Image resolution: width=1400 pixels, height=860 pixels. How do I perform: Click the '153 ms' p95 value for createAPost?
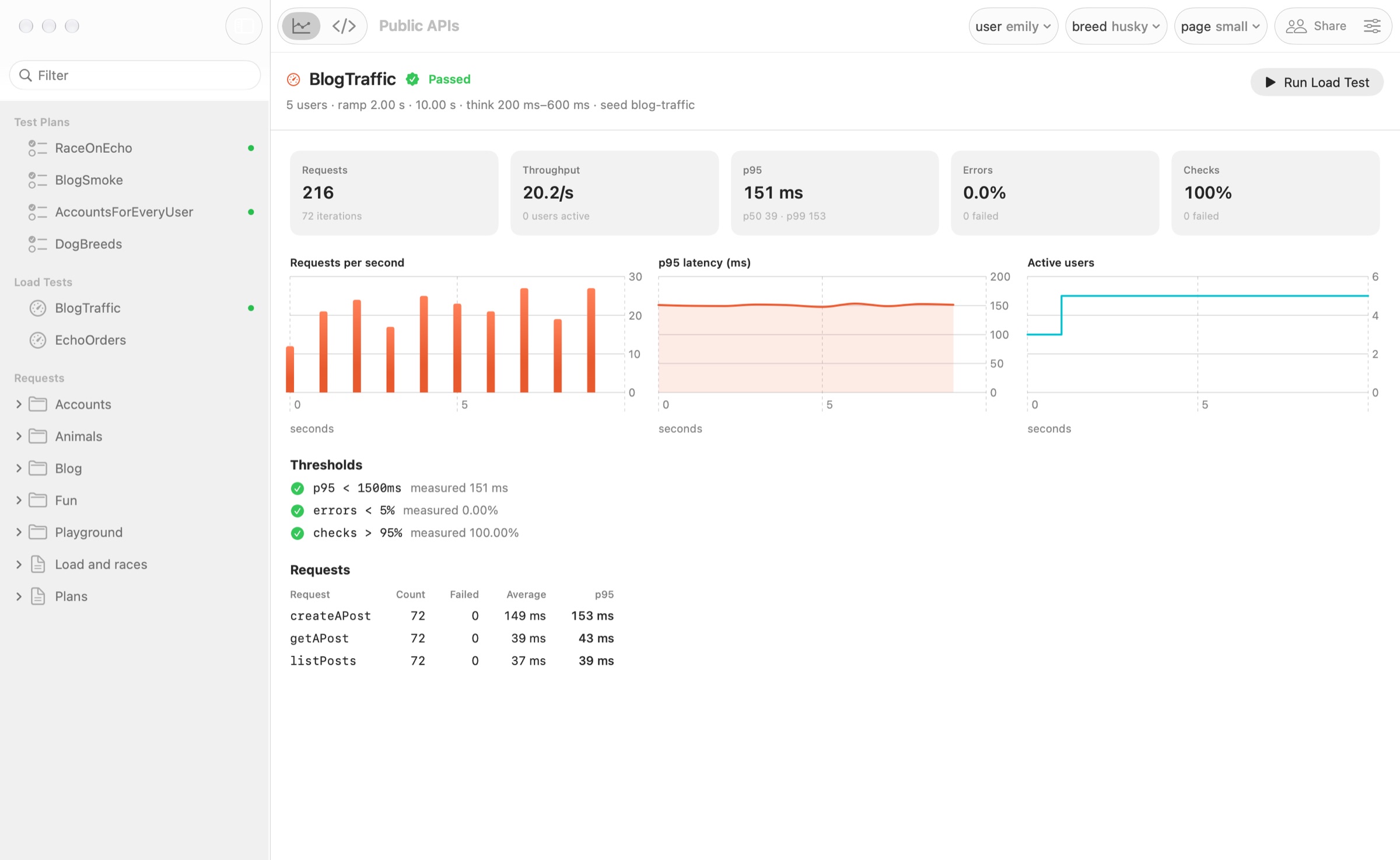pos(592,616)
